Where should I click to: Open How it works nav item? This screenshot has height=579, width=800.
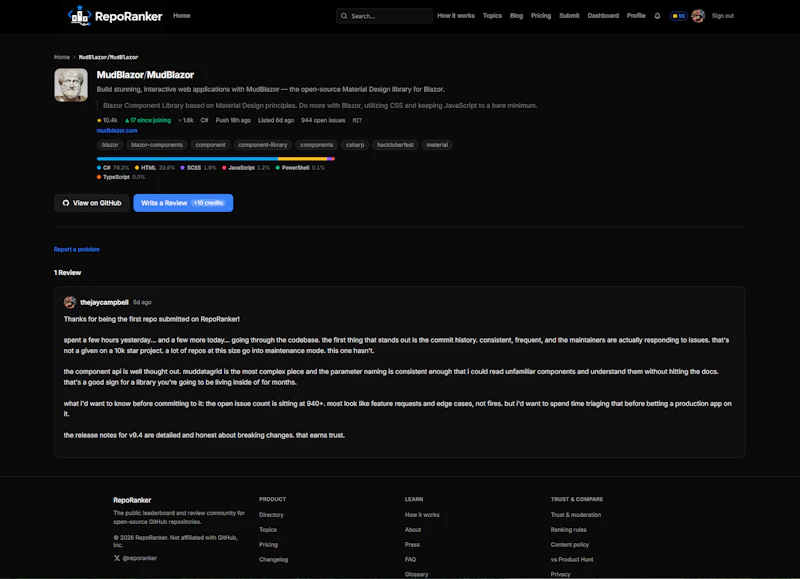point(456,16)
